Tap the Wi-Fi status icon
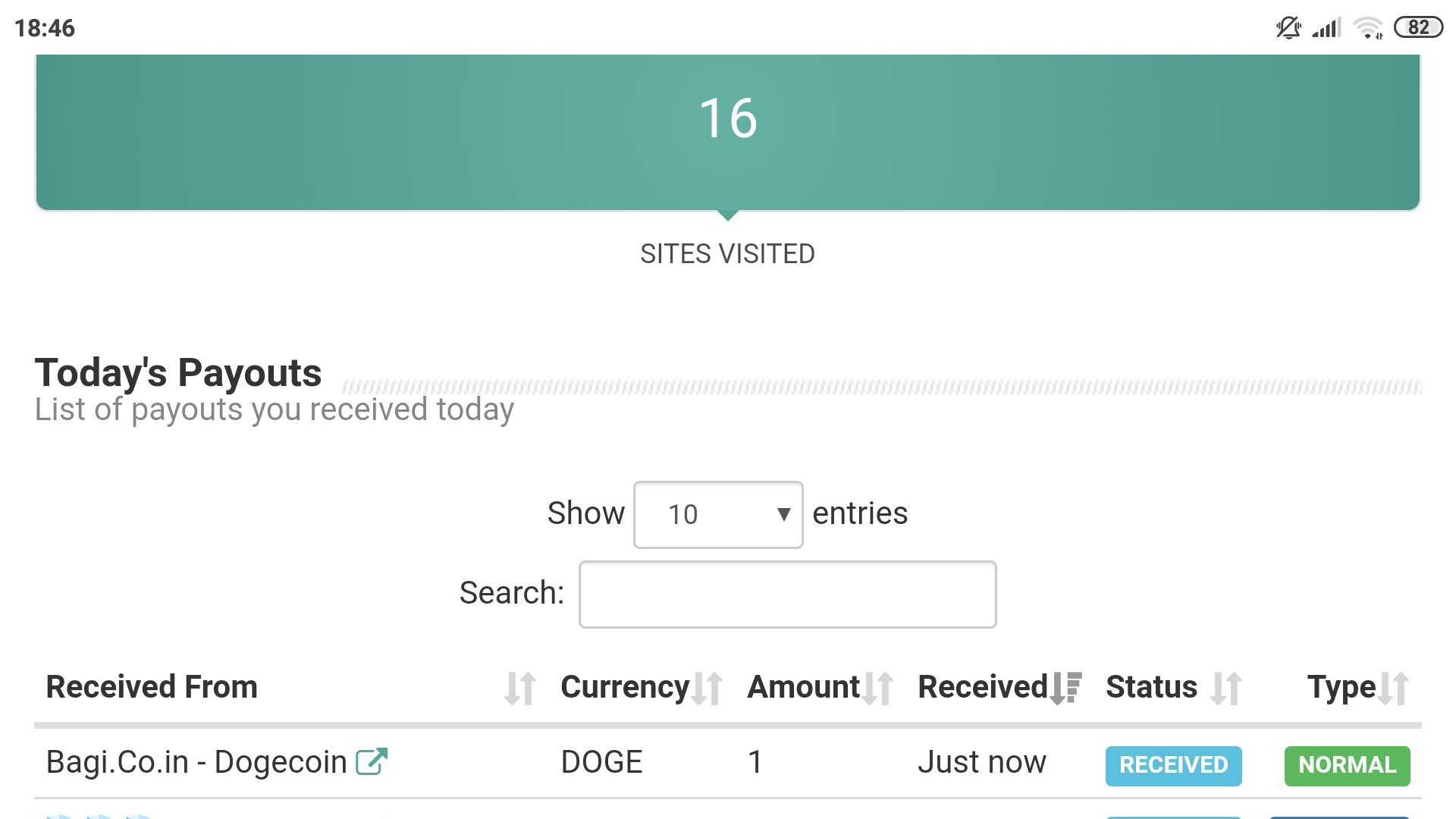This screenshot has height=819, width=1456. tap(1369, 28)
